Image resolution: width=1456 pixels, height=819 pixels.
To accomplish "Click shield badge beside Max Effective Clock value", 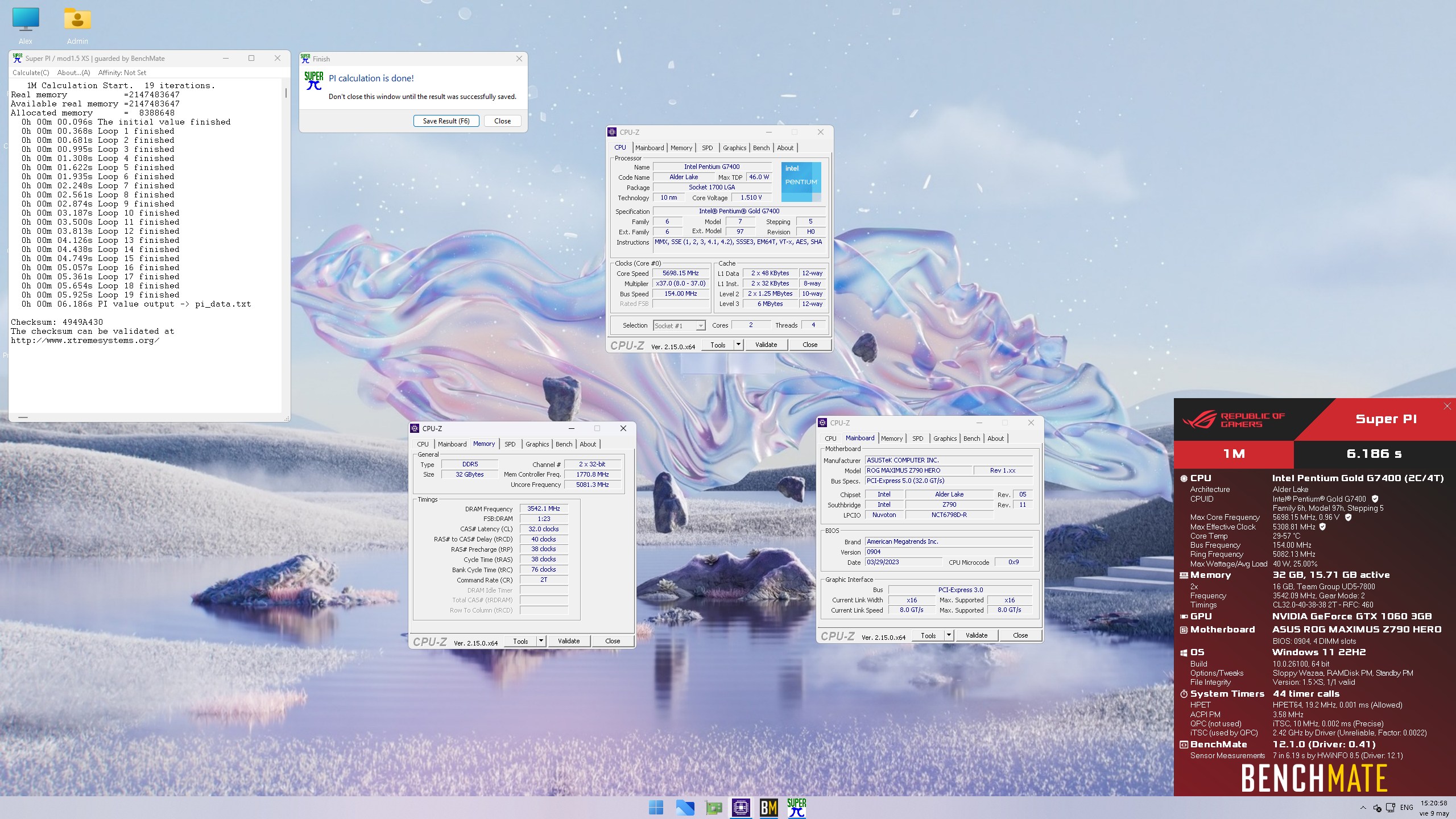I will tap(1322, 527).
